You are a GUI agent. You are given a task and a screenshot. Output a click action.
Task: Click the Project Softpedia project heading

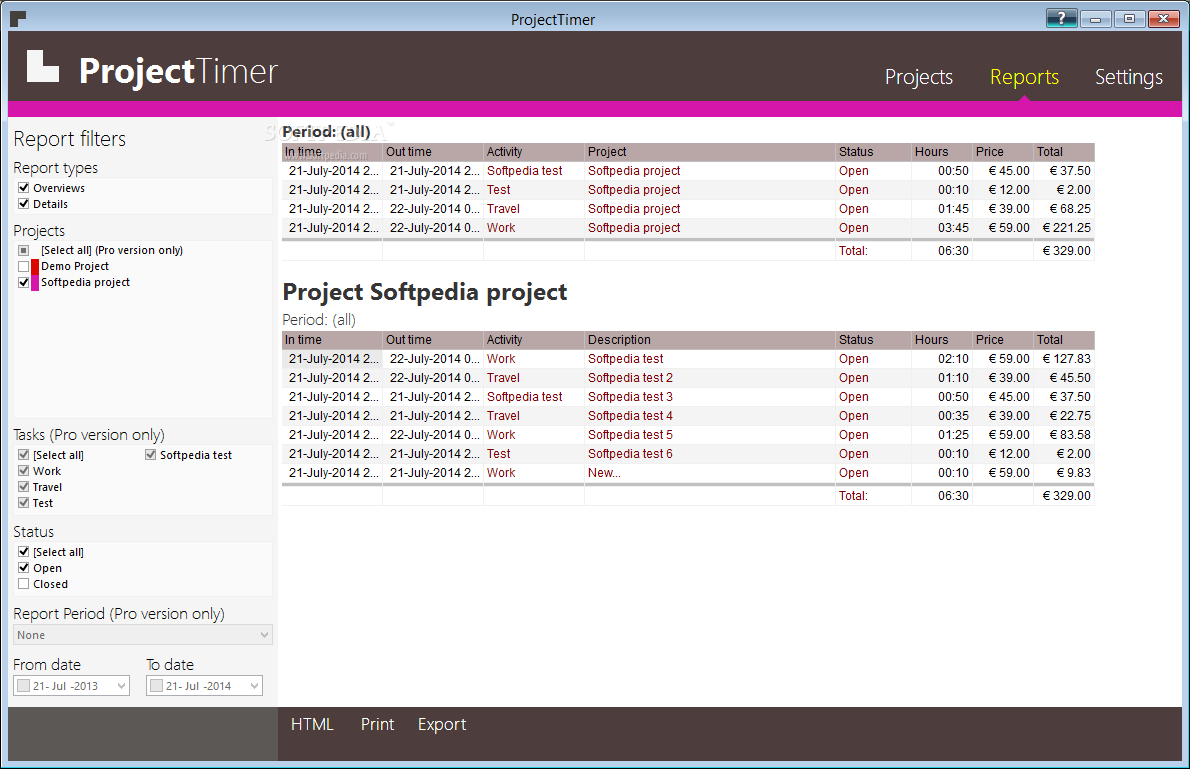[425, 292]
